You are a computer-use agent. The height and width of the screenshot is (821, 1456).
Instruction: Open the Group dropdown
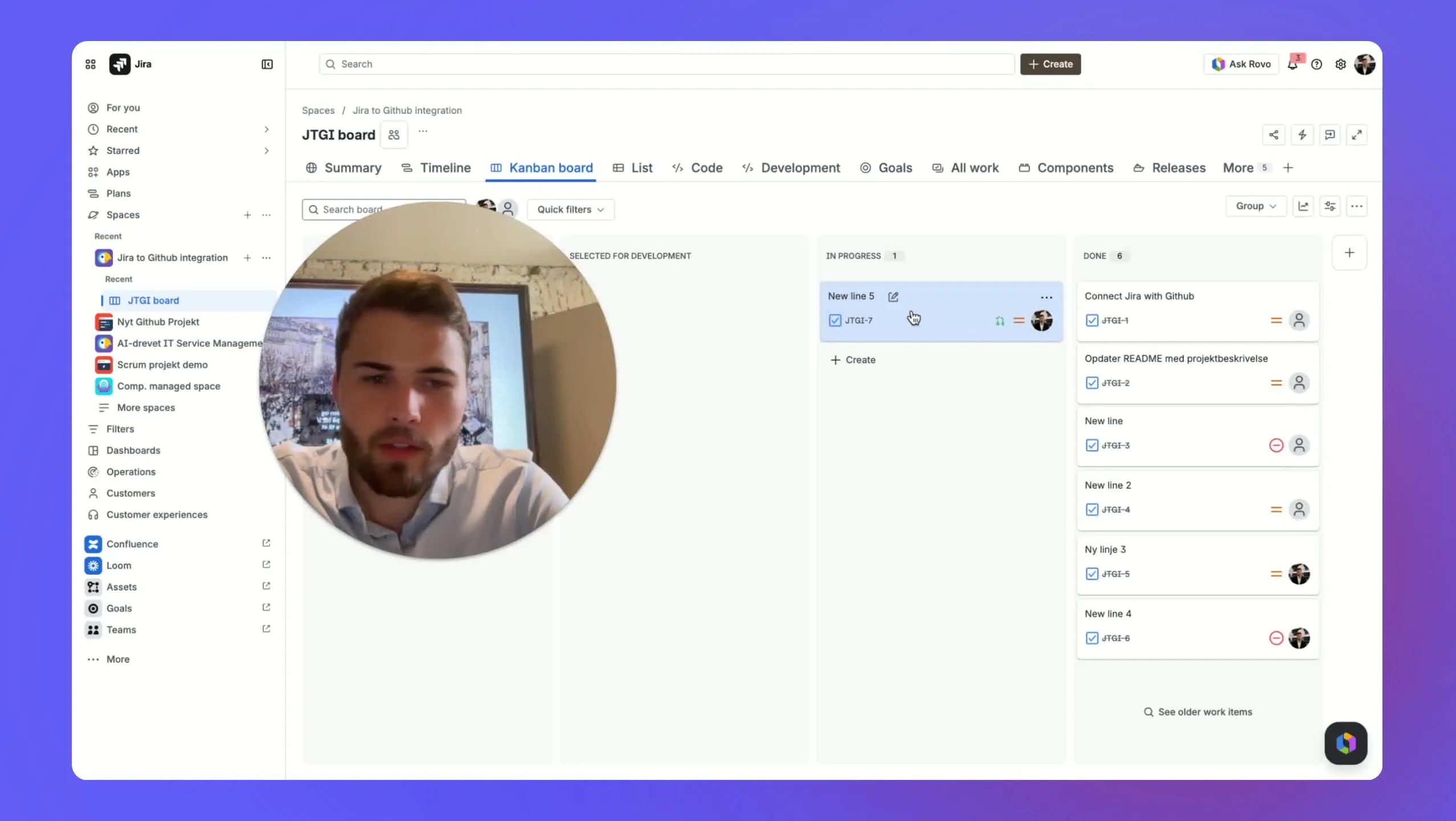pyautogui.click(x=1256, y=206)
